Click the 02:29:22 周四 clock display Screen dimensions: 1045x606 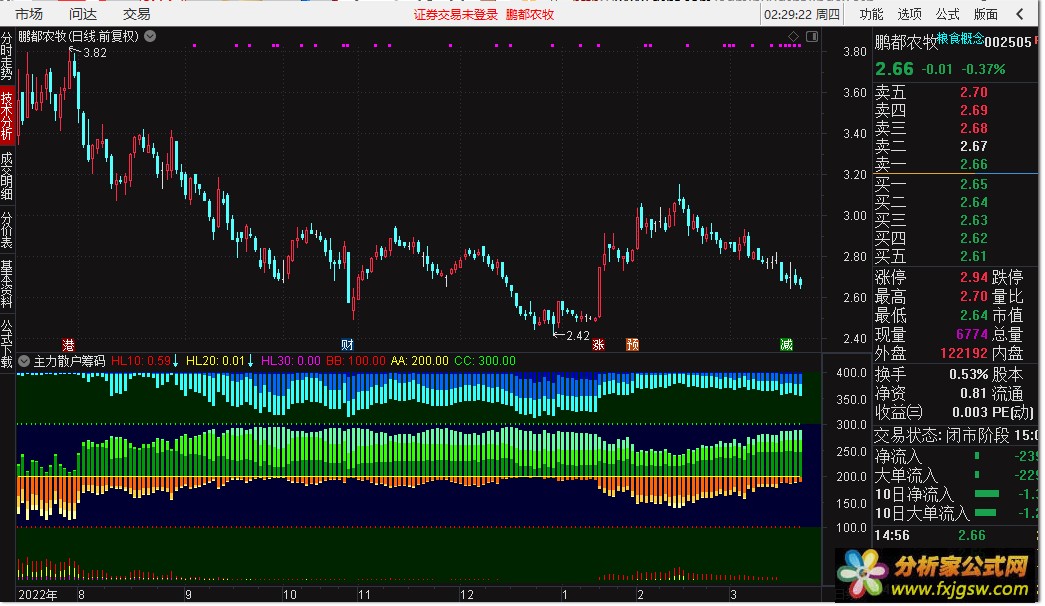[x=802, y=14]
